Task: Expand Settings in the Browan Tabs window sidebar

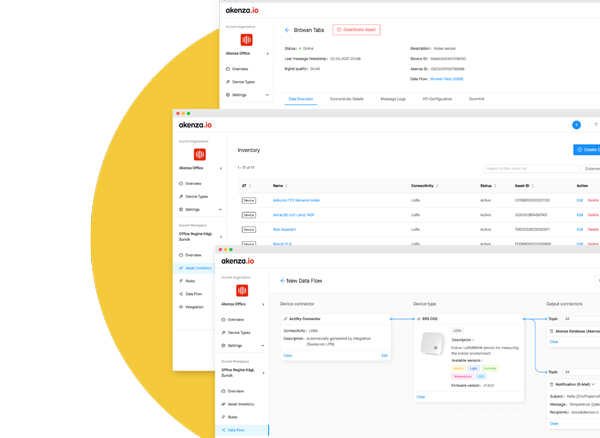Action: click(267, 95)
